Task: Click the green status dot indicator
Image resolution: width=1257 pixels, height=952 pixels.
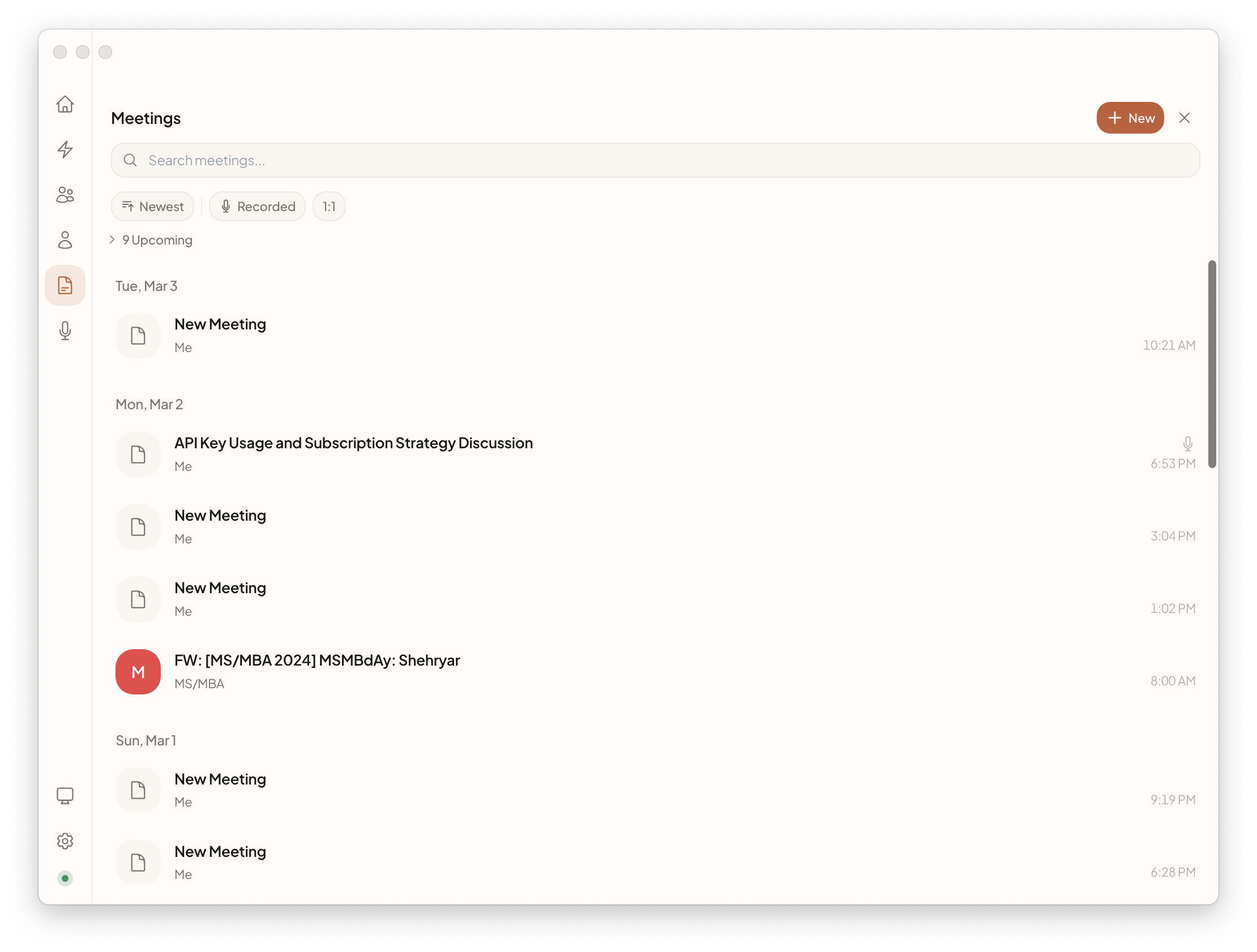Action: click(x=65, y=878)
